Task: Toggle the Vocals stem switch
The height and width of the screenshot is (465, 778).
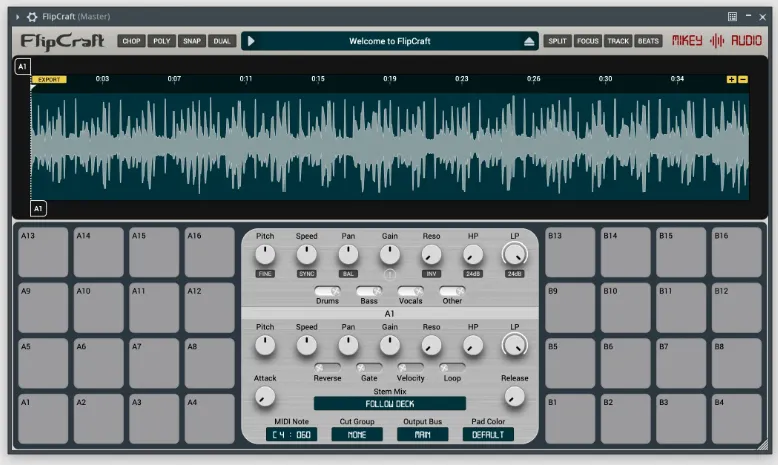Action: coord(411,291)
